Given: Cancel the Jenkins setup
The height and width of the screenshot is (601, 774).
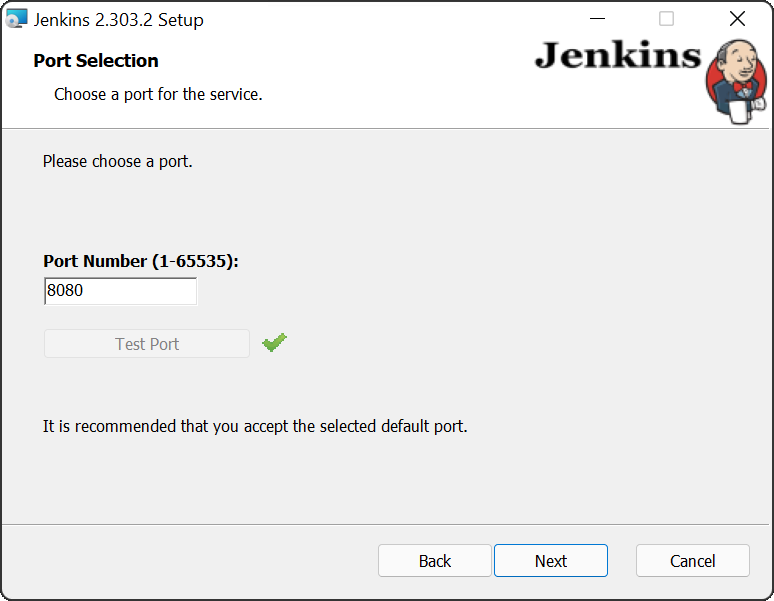Looking at the screenshot, I should coord(693,561).
